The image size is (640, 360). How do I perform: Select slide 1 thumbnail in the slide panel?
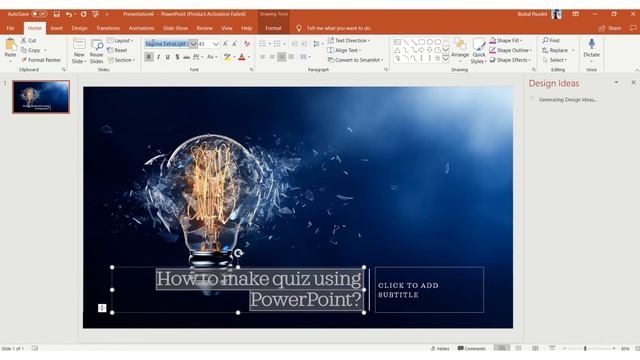click(41, 97)
